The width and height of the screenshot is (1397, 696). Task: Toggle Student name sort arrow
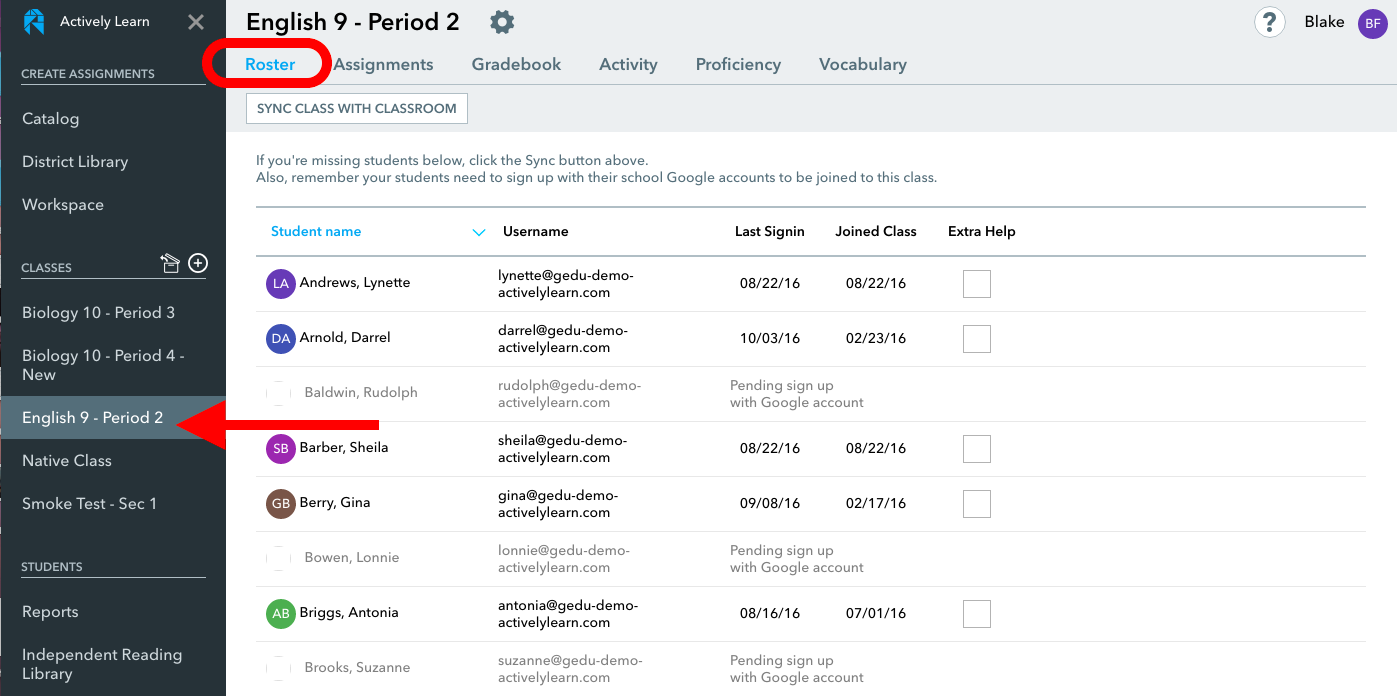(x=479, y=232)
